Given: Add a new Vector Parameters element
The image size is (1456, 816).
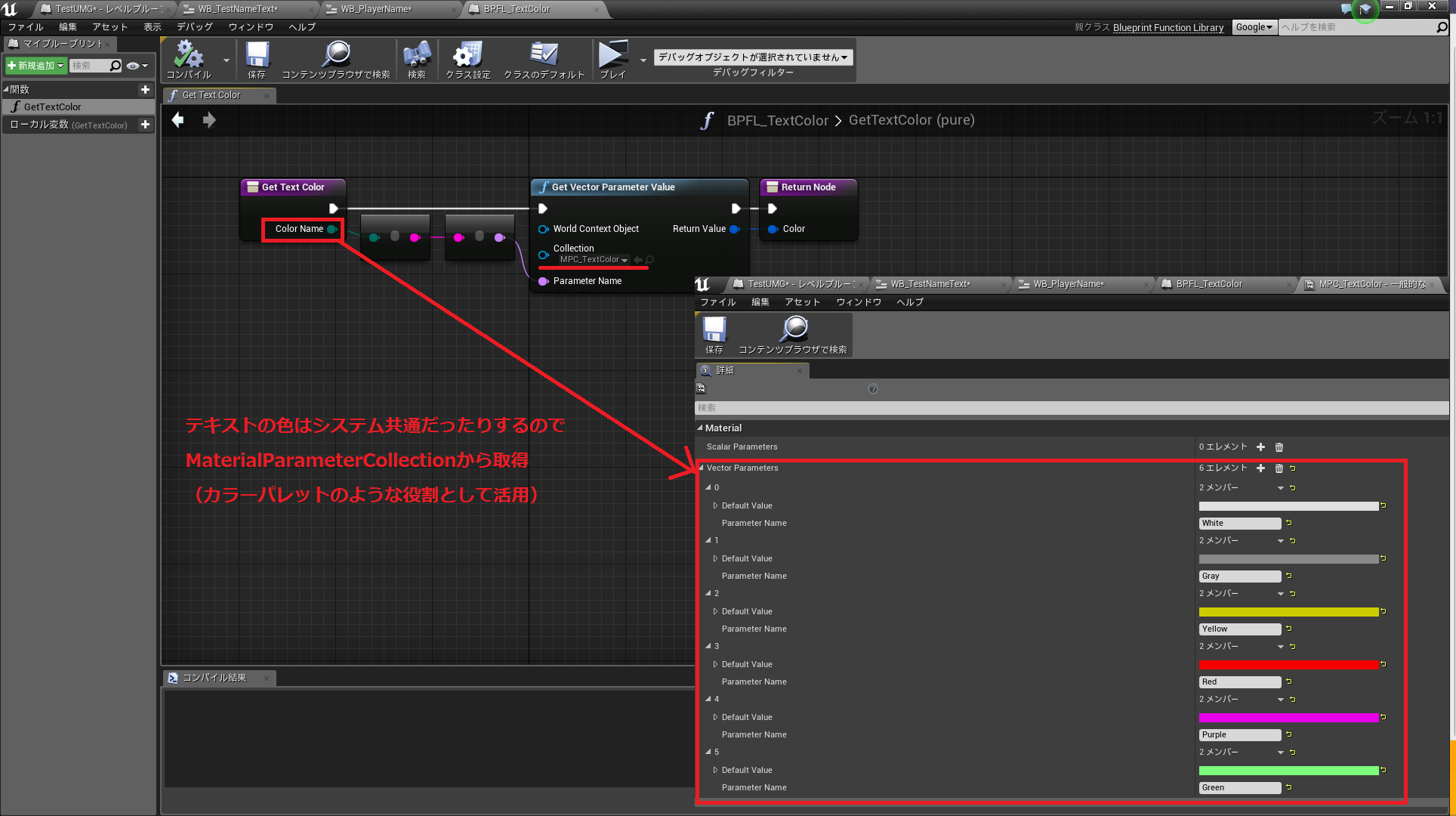Looking at the screenshot, I should tap(1260, 468).
